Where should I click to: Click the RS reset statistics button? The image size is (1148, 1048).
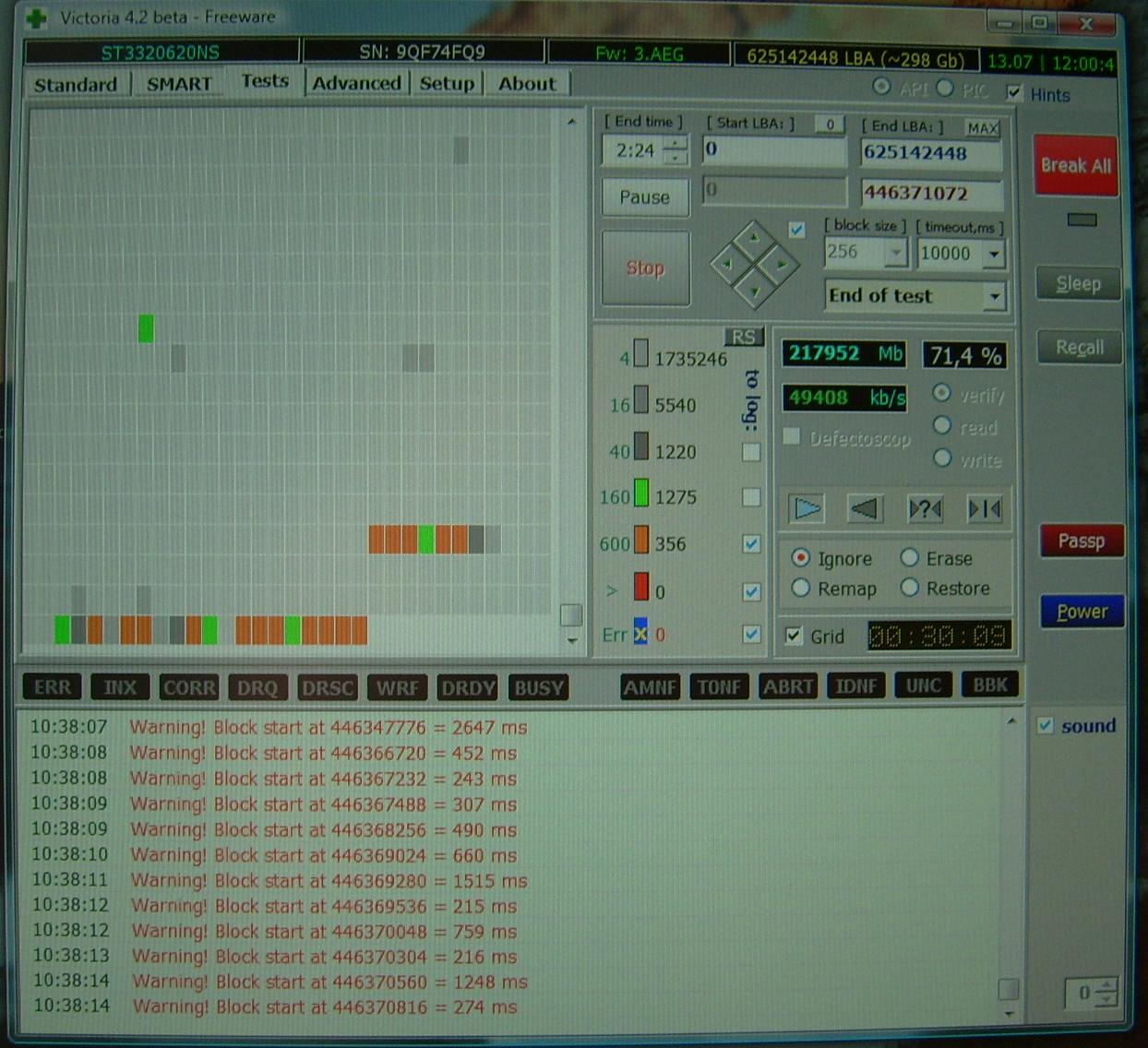[744, 337]
